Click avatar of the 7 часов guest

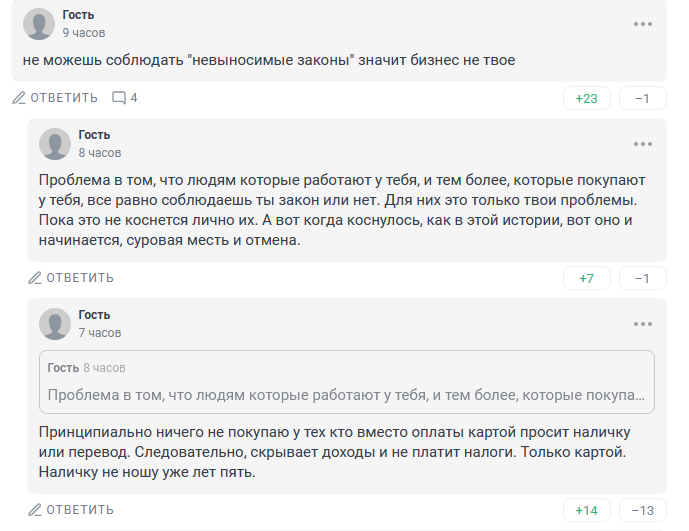click(55, 324)
